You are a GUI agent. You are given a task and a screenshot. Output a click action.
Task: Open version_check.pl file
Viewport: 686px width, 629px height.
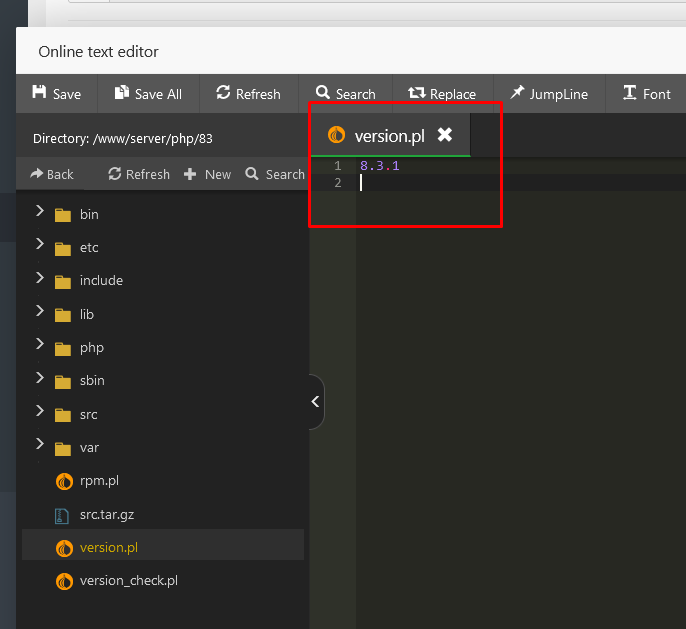tap(128, 581)
